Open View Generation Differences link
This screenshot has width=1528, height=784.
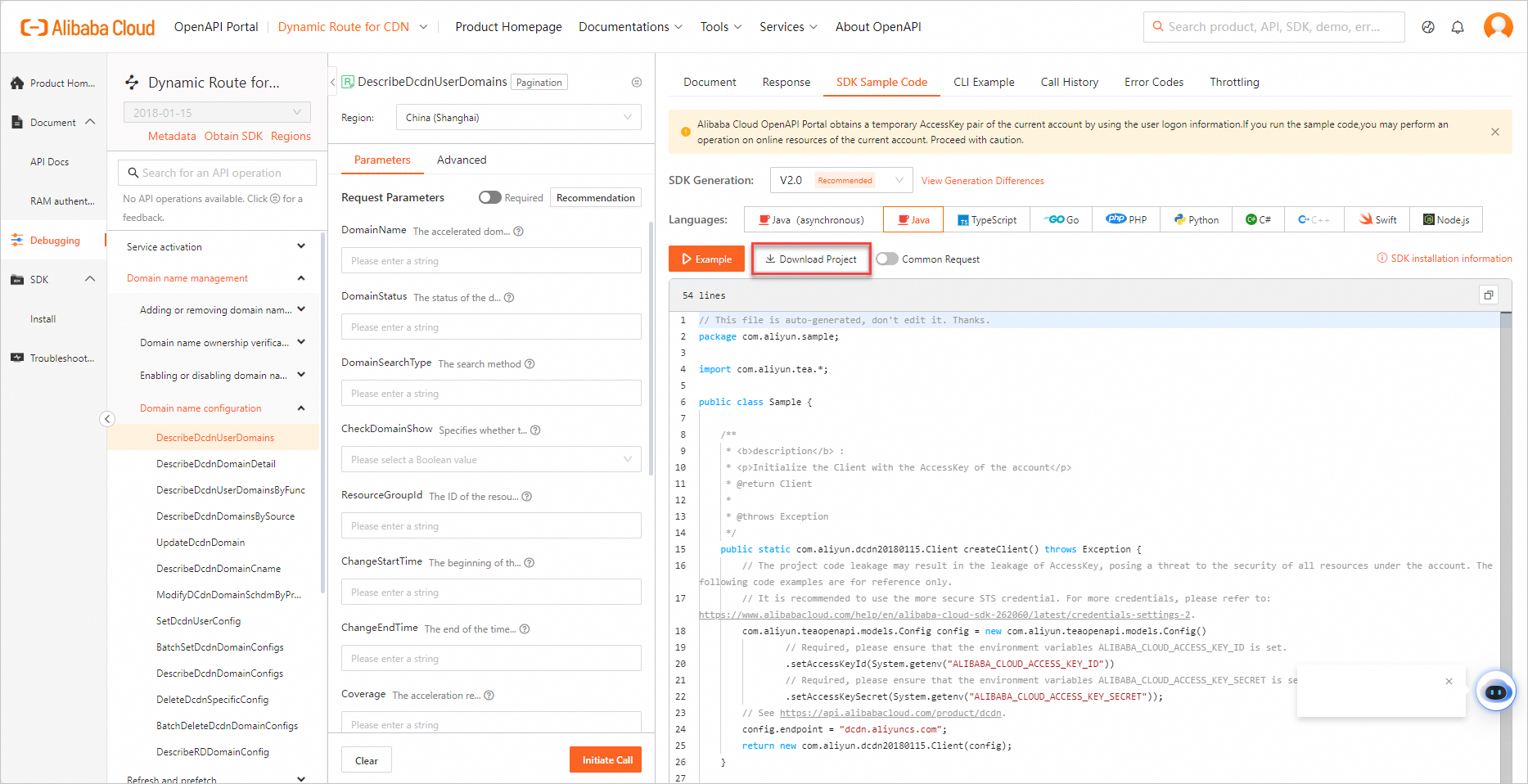pyautogui.click(x=983, y=181)
